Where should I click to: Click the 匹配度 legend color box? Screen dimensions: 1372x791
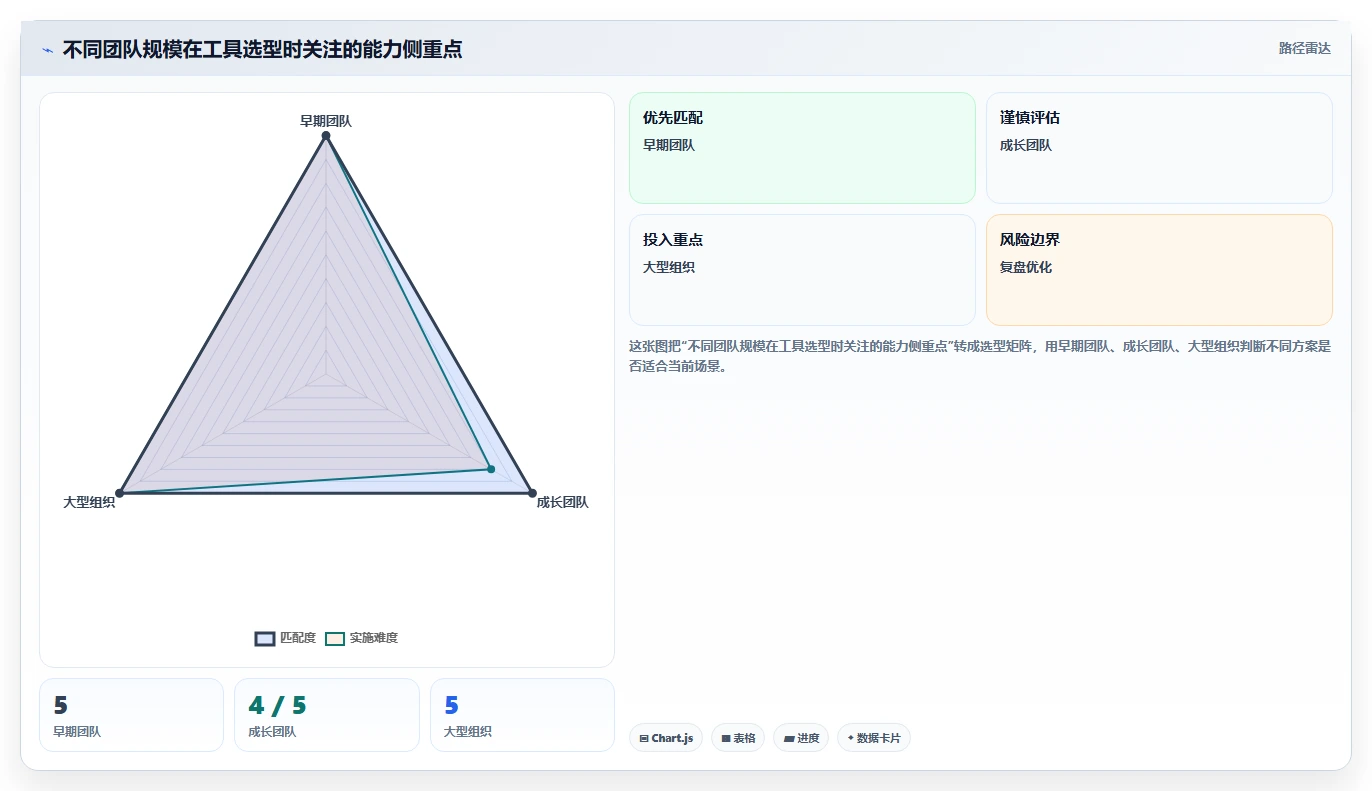click(x=265, y=639)
